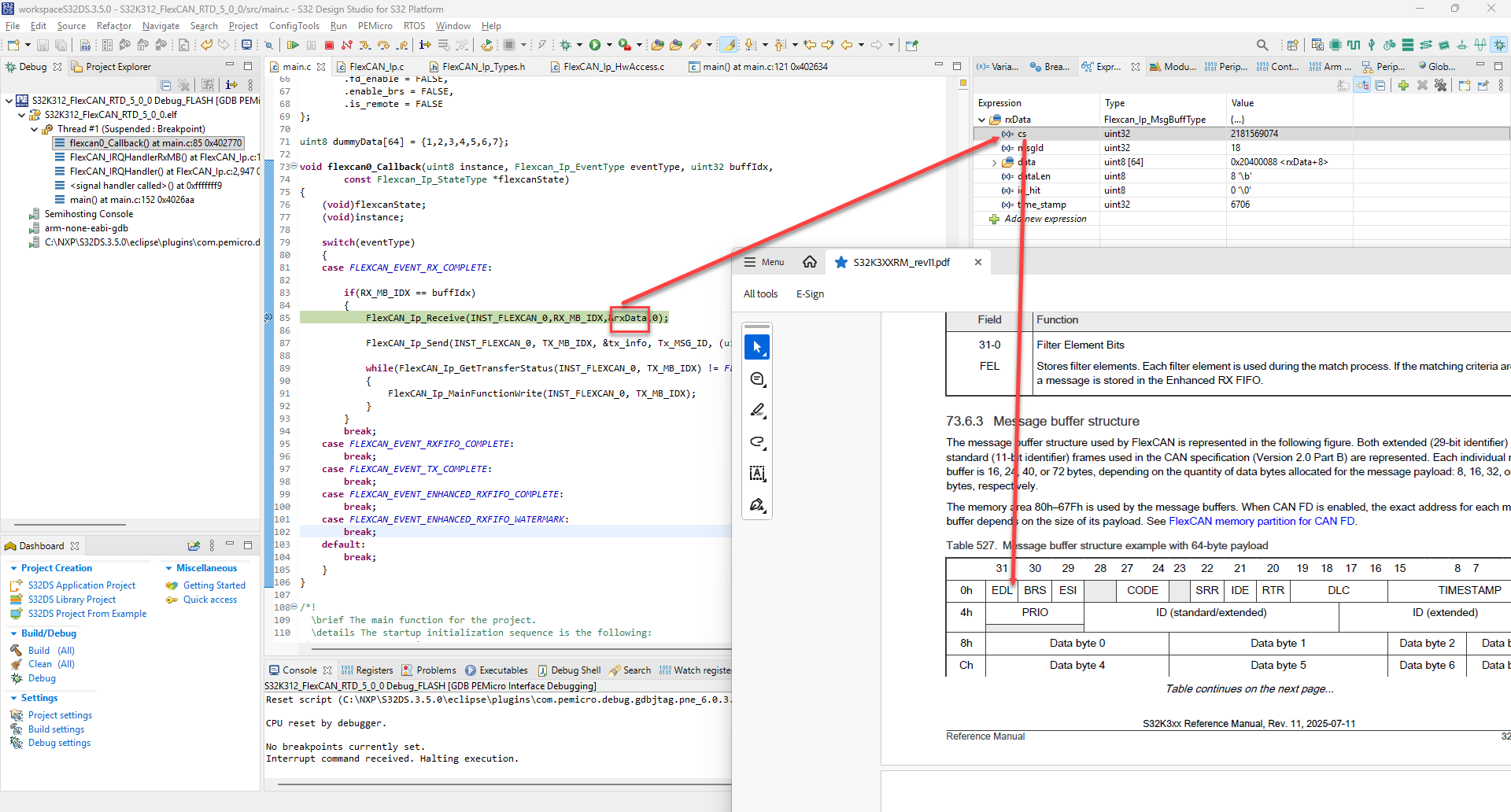Switch to the Debug perspective bug icon
Screen dimensions: 1511x812
[x=1500, y=46]
